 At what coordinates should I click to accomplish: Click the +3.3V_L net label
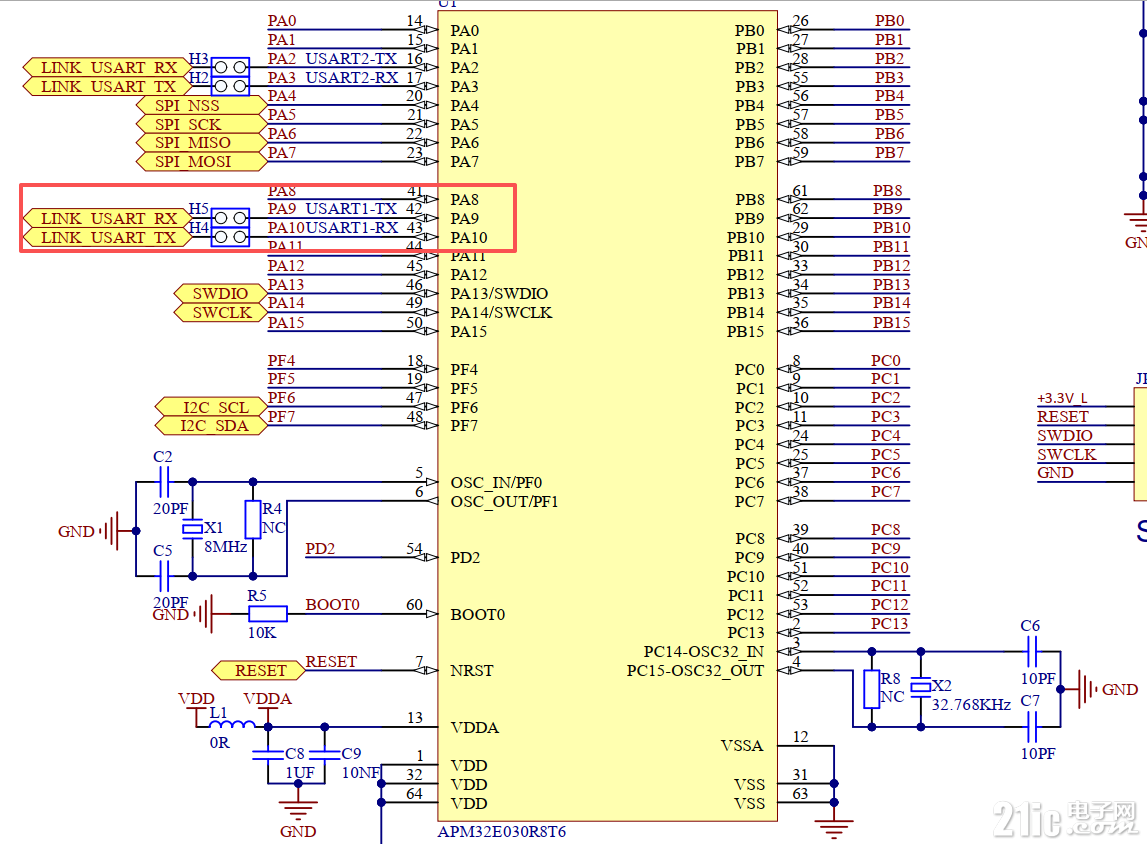click(1062, 398)
